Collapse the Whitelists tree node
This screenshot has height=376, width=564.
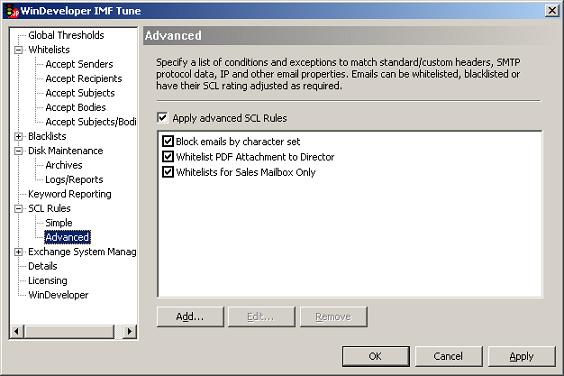click(18, 50)
